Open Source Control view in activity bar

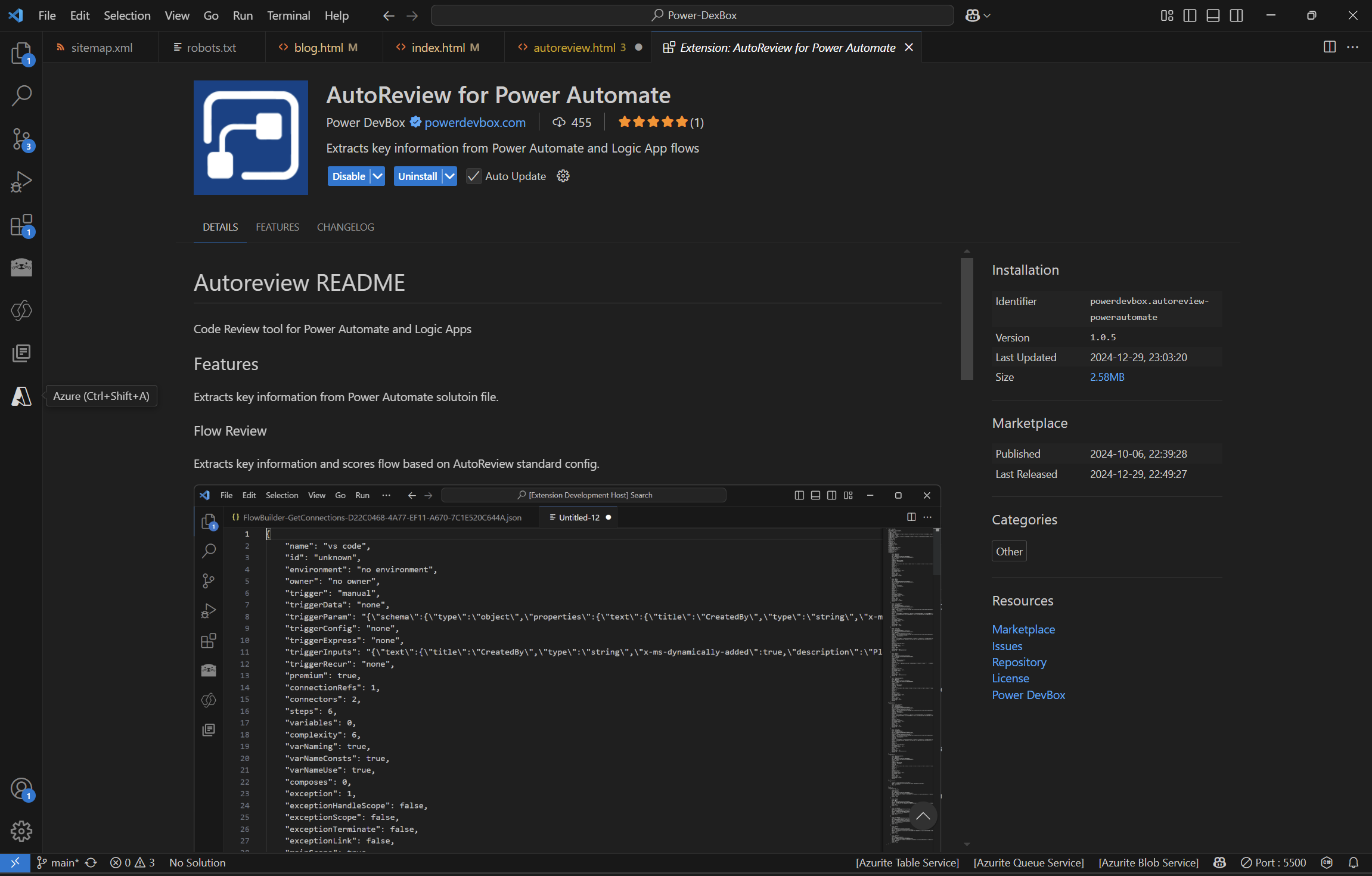pyautogui.click(x=21, y=139)
